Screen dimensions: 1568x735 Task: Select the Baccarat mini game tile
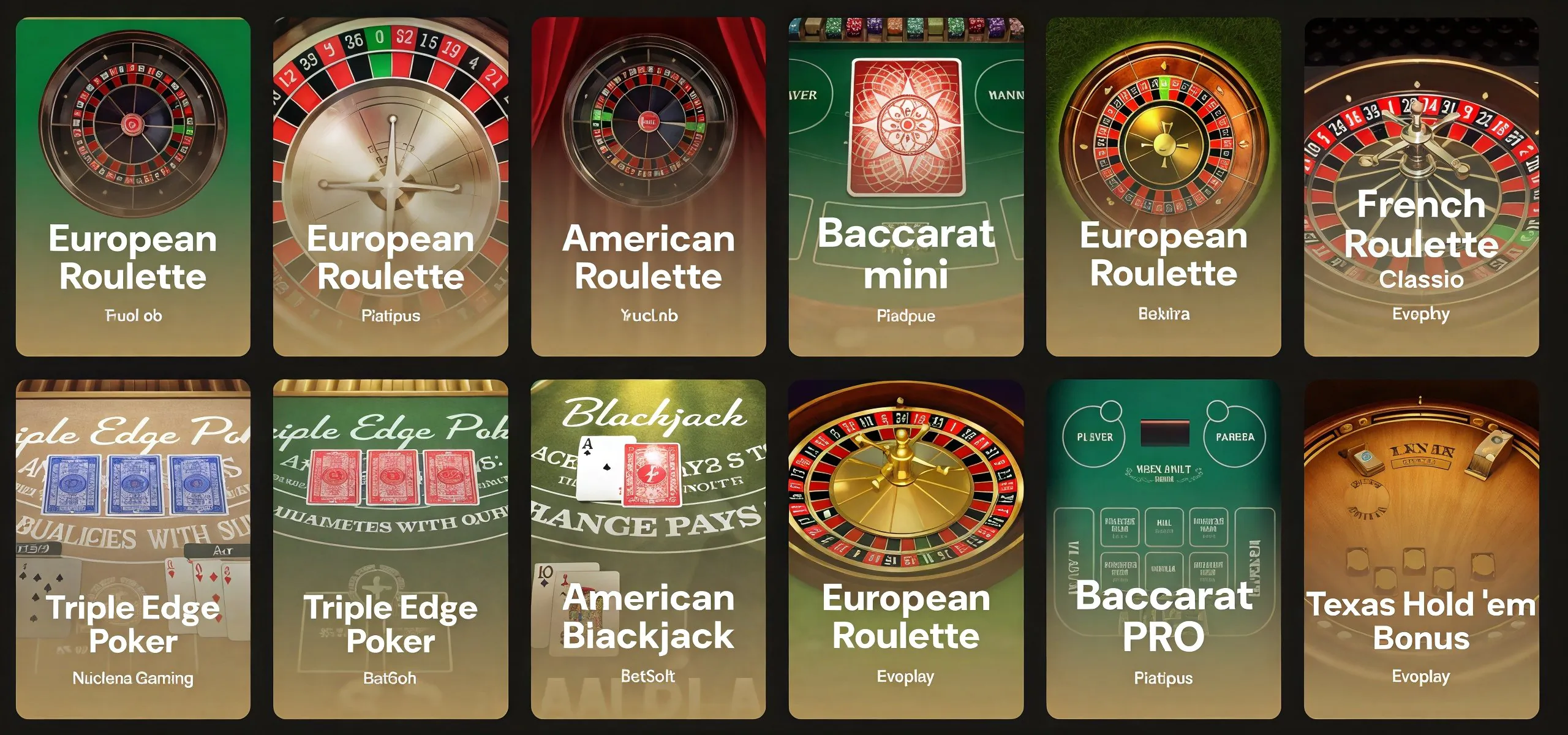pyautogui.click(x=907, y=187)
